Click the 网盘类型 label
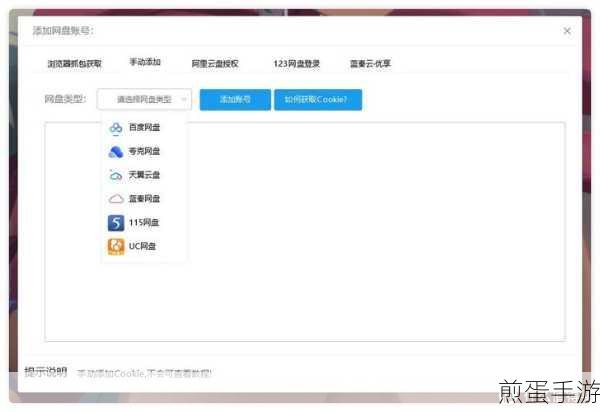Screen dimensions: 600x412 65,99
